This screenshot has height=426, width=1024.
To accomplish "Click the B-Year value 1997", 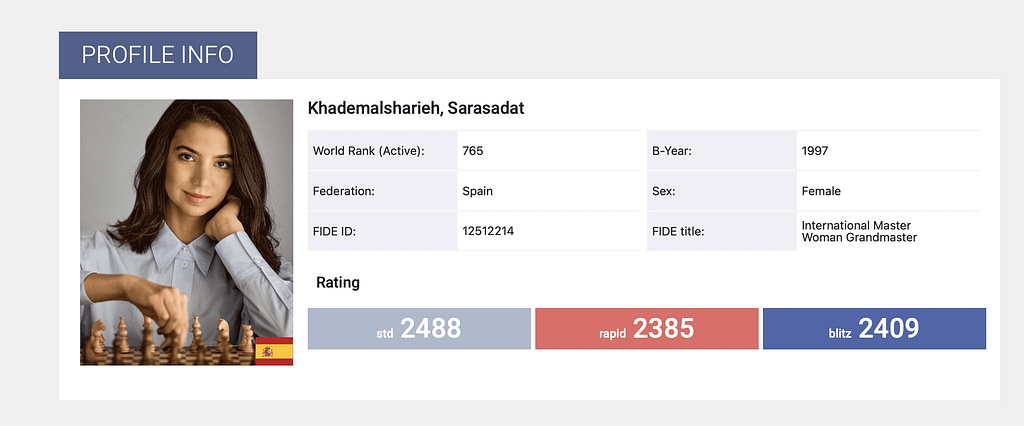I will [x=815, y=151].
